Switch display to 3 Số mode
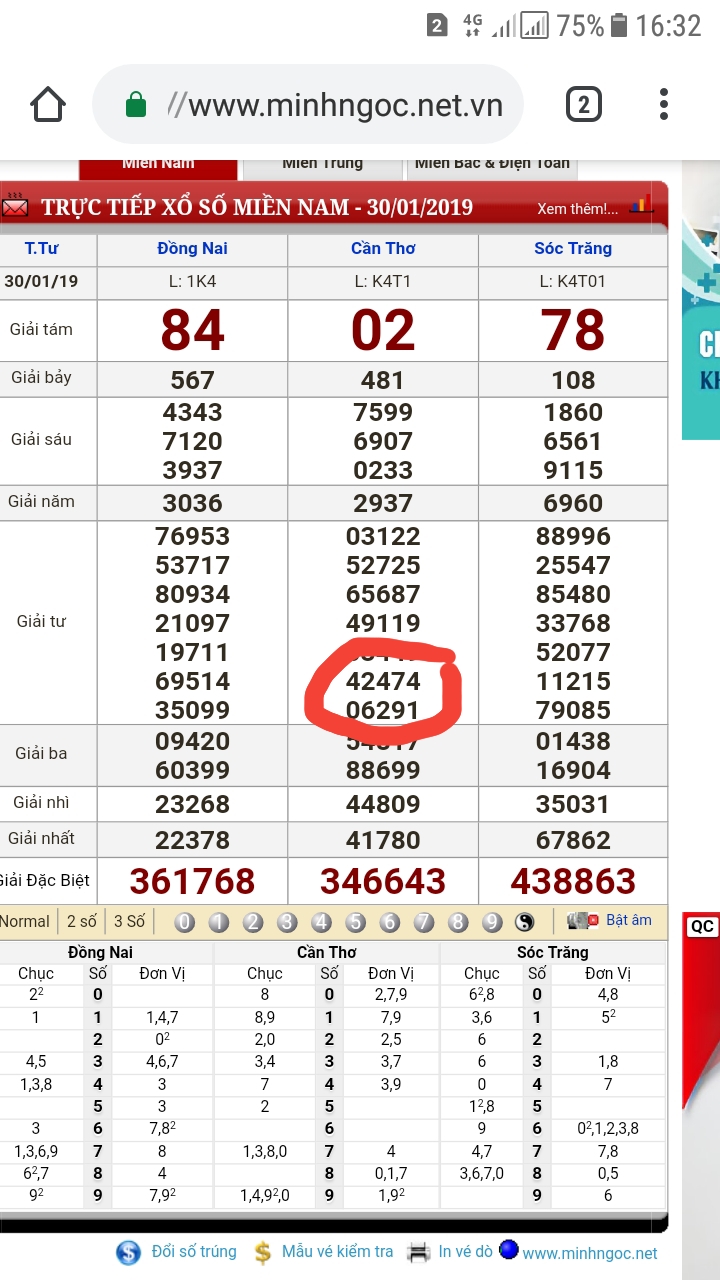 coord(128,921)
